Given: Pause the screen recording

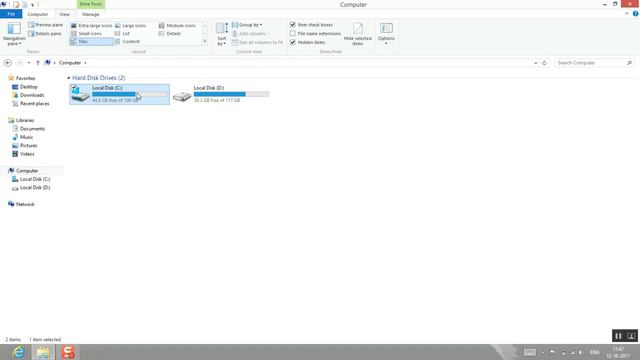Looking at the screenshot, I should point(618,336).
